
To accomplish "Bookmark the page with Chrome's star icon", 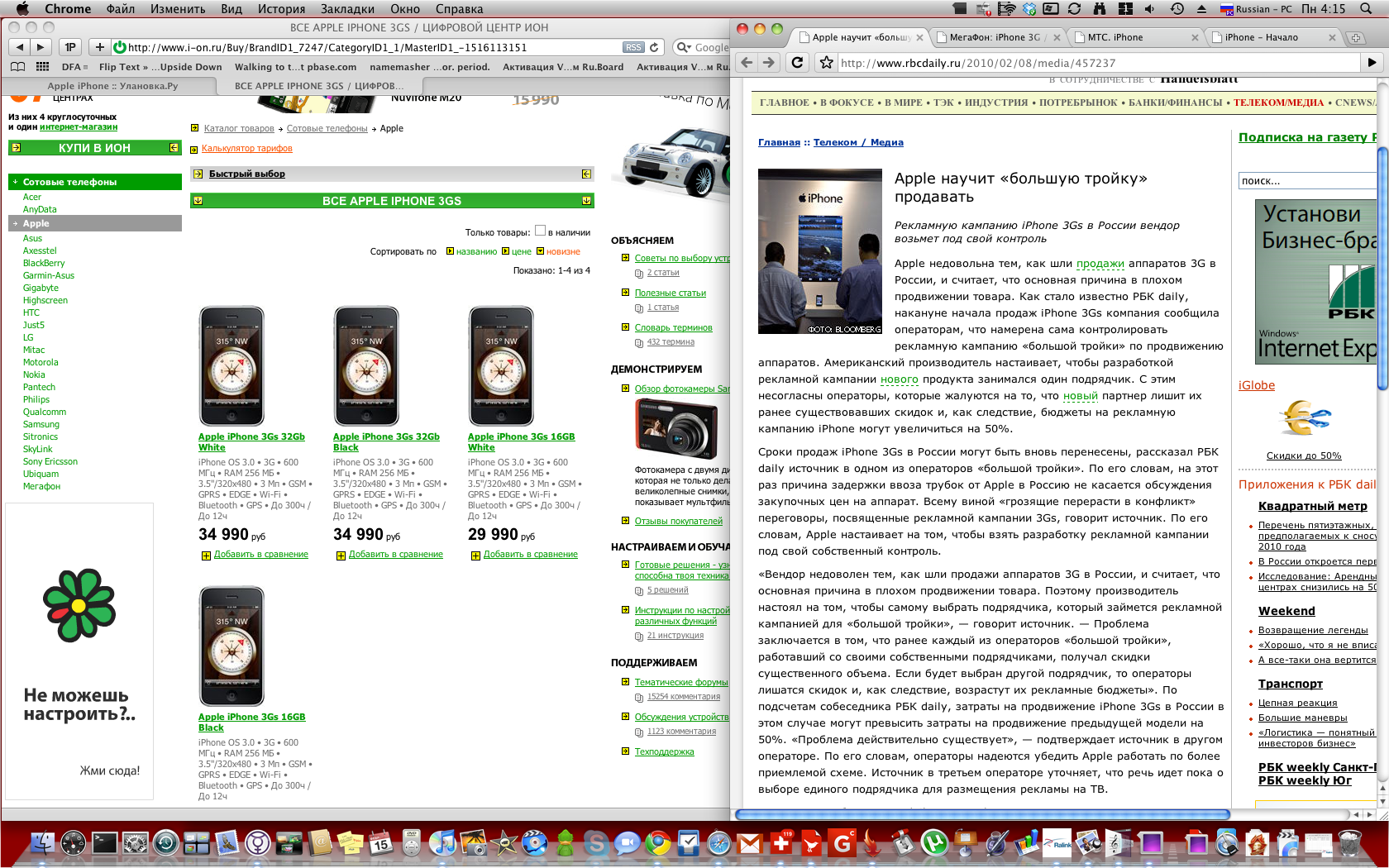I will point(826,63).
